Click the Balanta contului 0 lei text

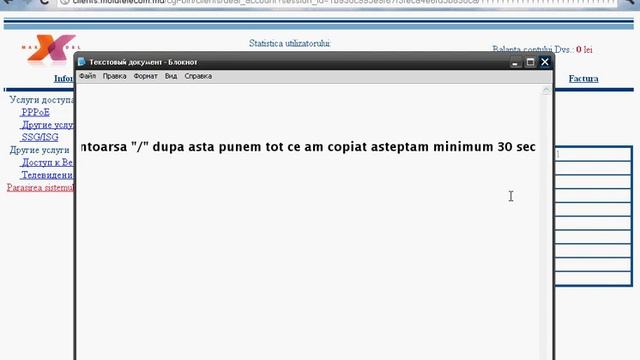(542, 49)
